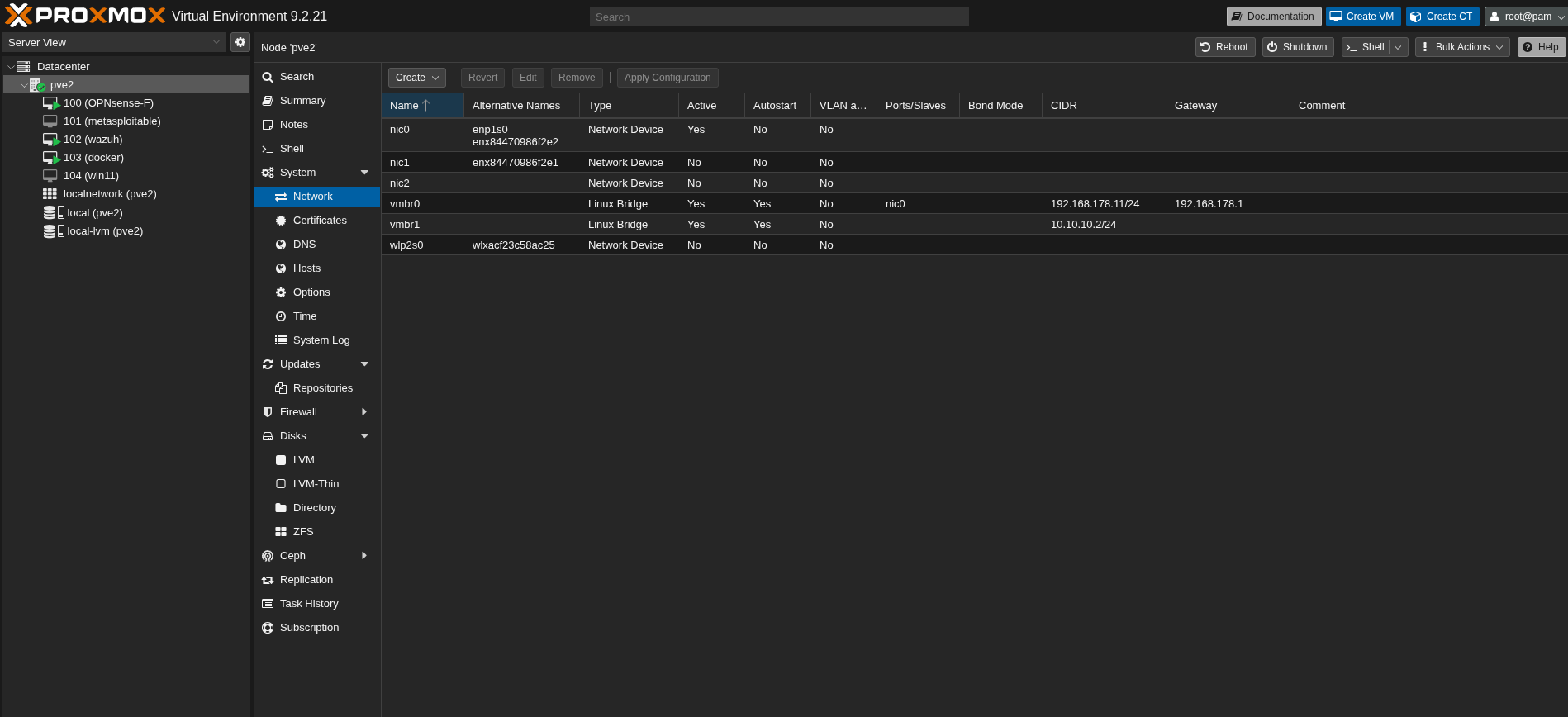Image resolution: width=1568 pixels, height=717 pixels.
Task: Click the localnetwork (pve2) grid icon
Action: [x=50, y=194]
